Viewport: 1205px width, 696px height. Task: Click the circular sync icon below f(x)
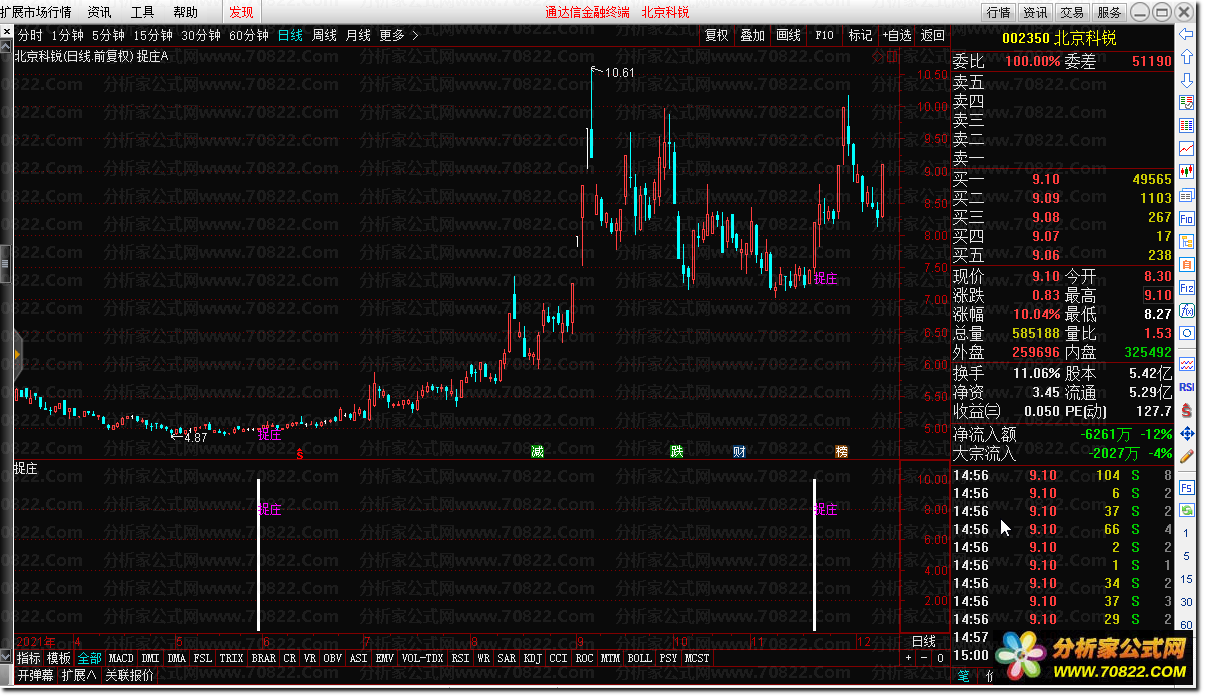coord(1186,333)
